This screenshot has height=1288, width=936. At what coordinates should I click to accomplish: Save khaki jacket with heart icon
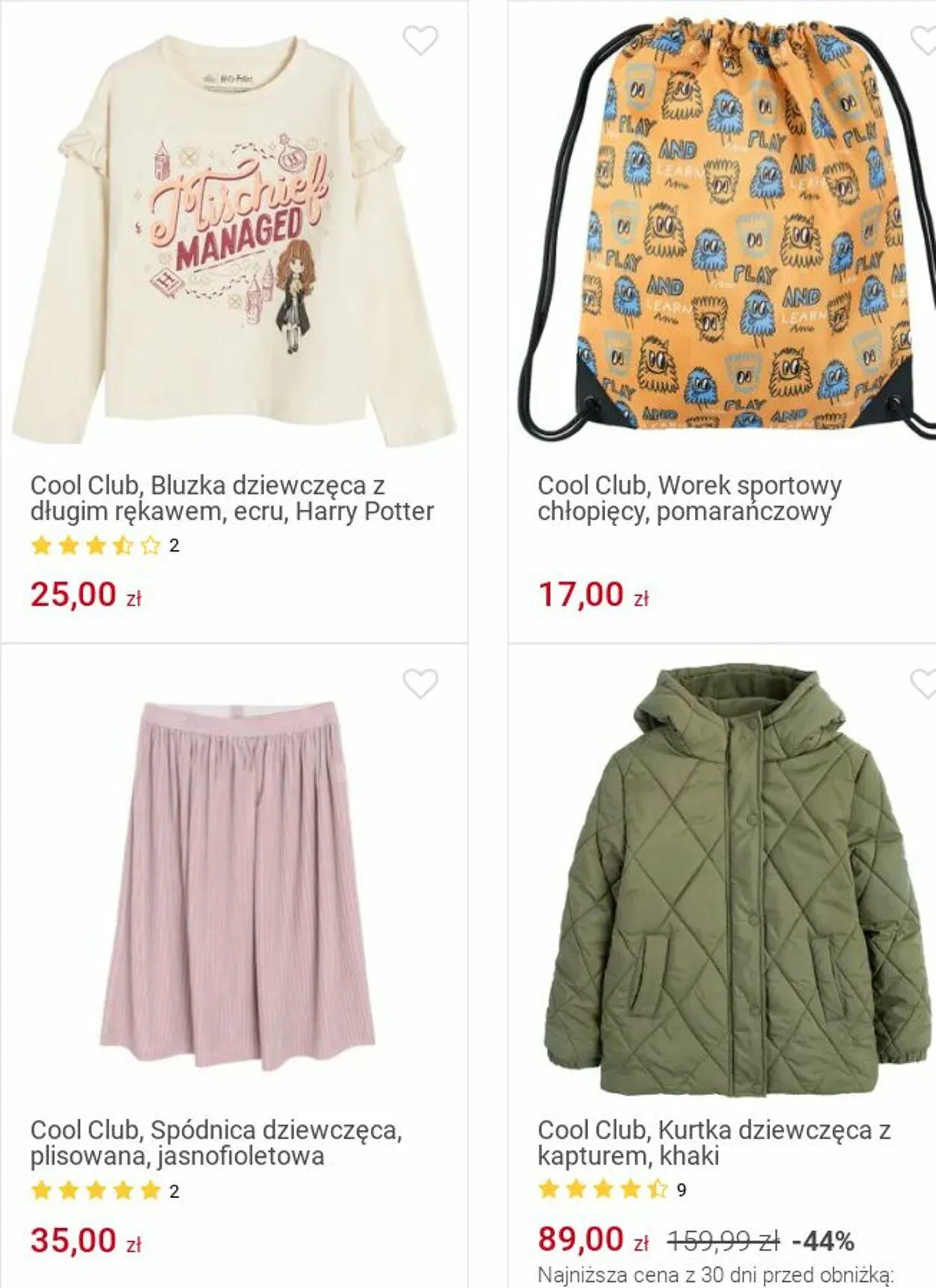(x=923, y=683)
